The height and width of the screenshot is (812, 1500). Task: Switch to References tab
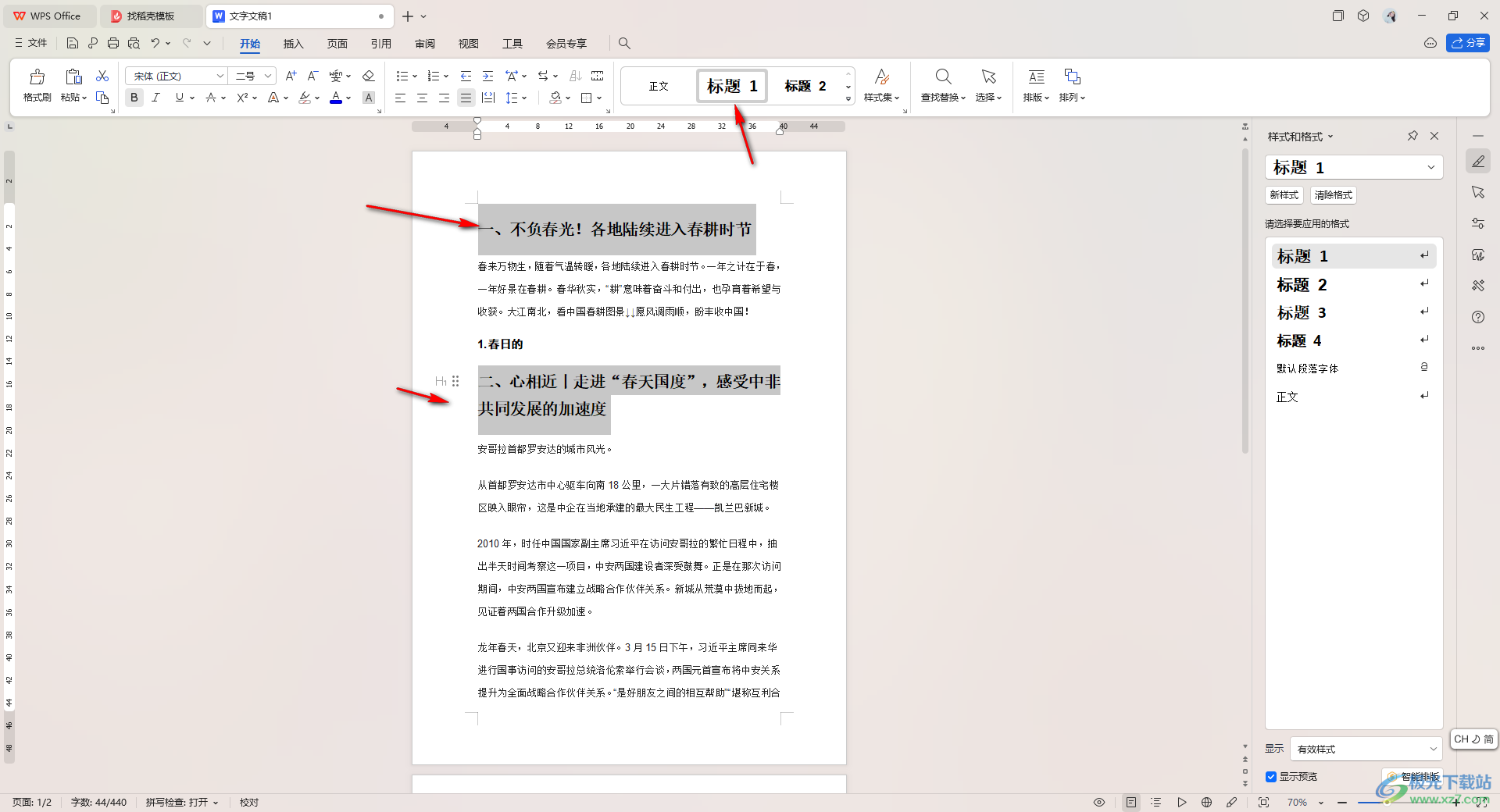(x=381, y=44)
